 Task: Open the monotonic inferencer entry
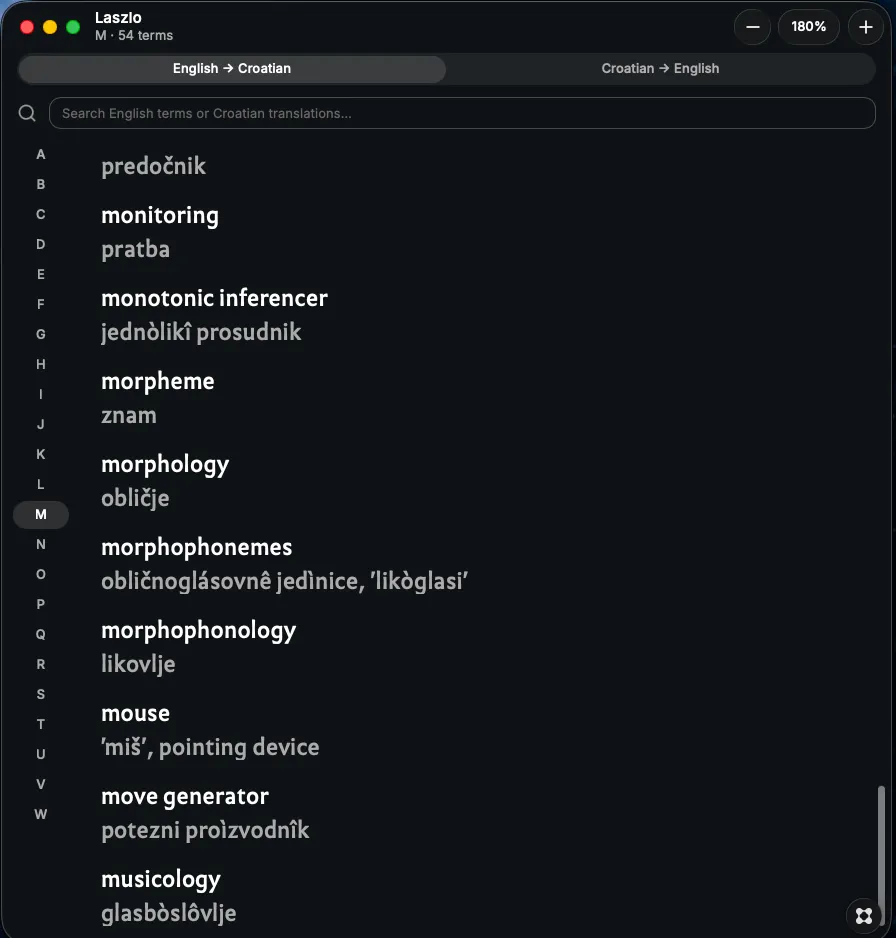pos(214,298)
